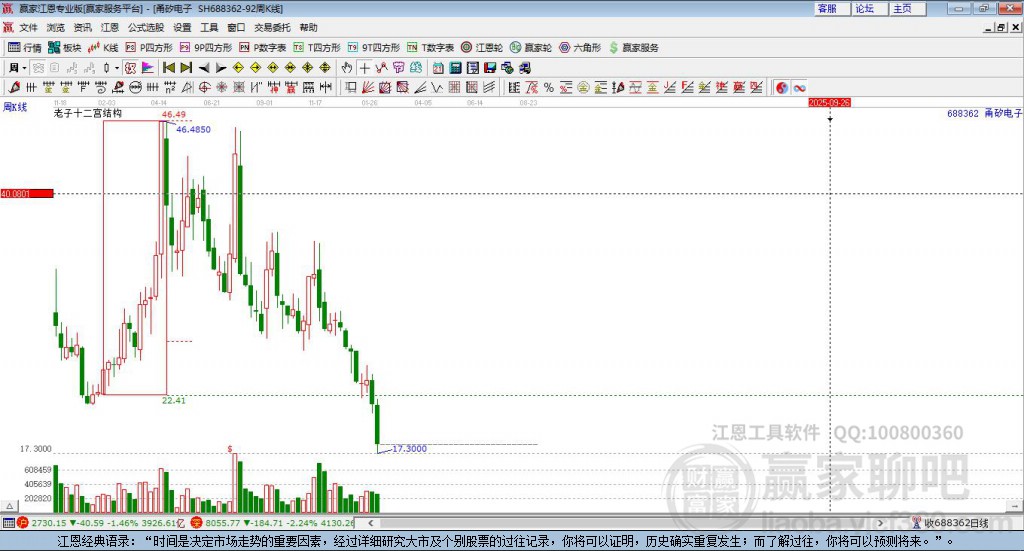Open the 六角形 hexagon tool
The height and width of the screenshot is (551, 1024).
(x=580, y=48)
